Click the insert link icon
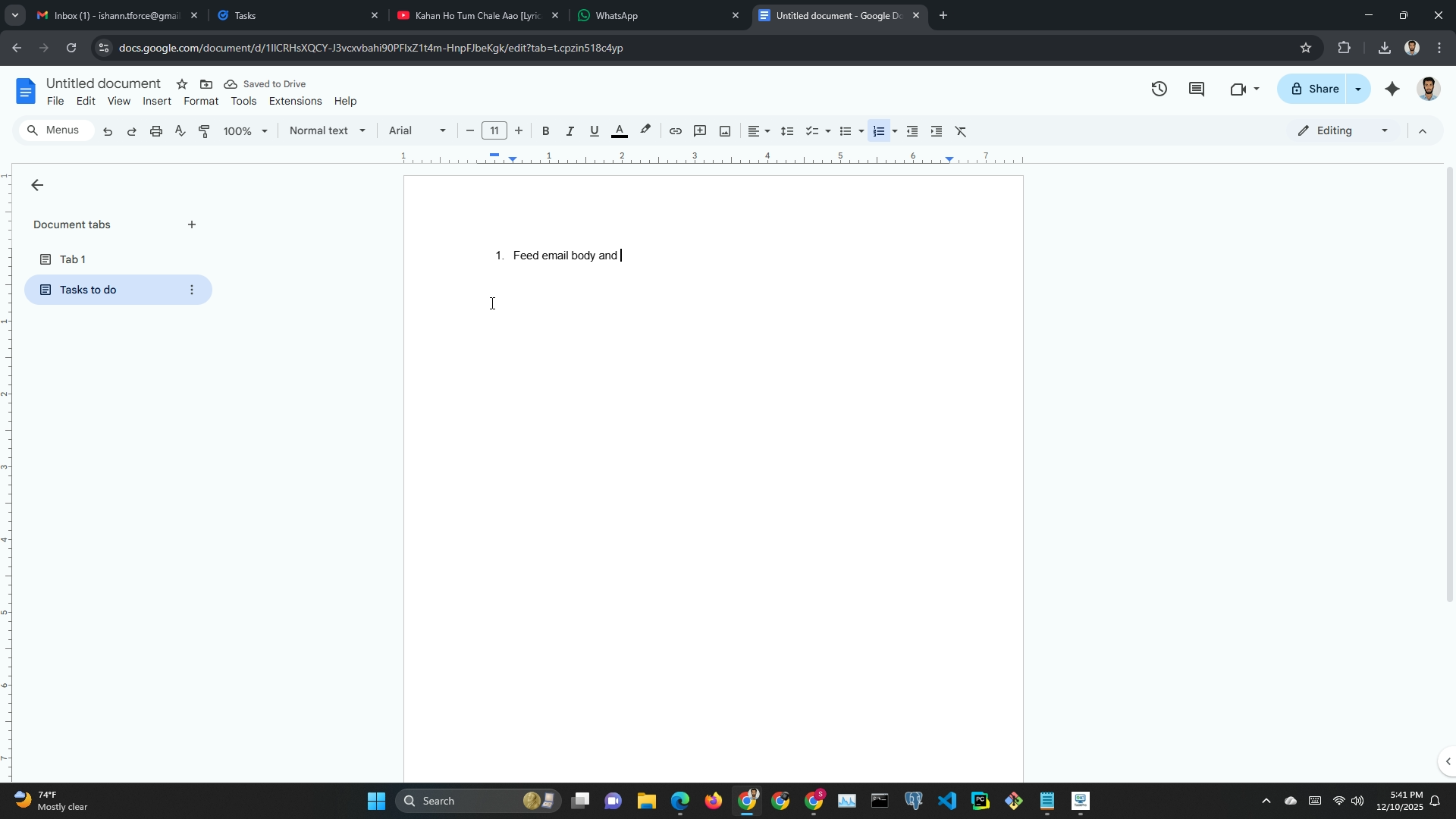The width and height of the screenshot is (1456, 819). pyautogui.click(x=675, y=131)
